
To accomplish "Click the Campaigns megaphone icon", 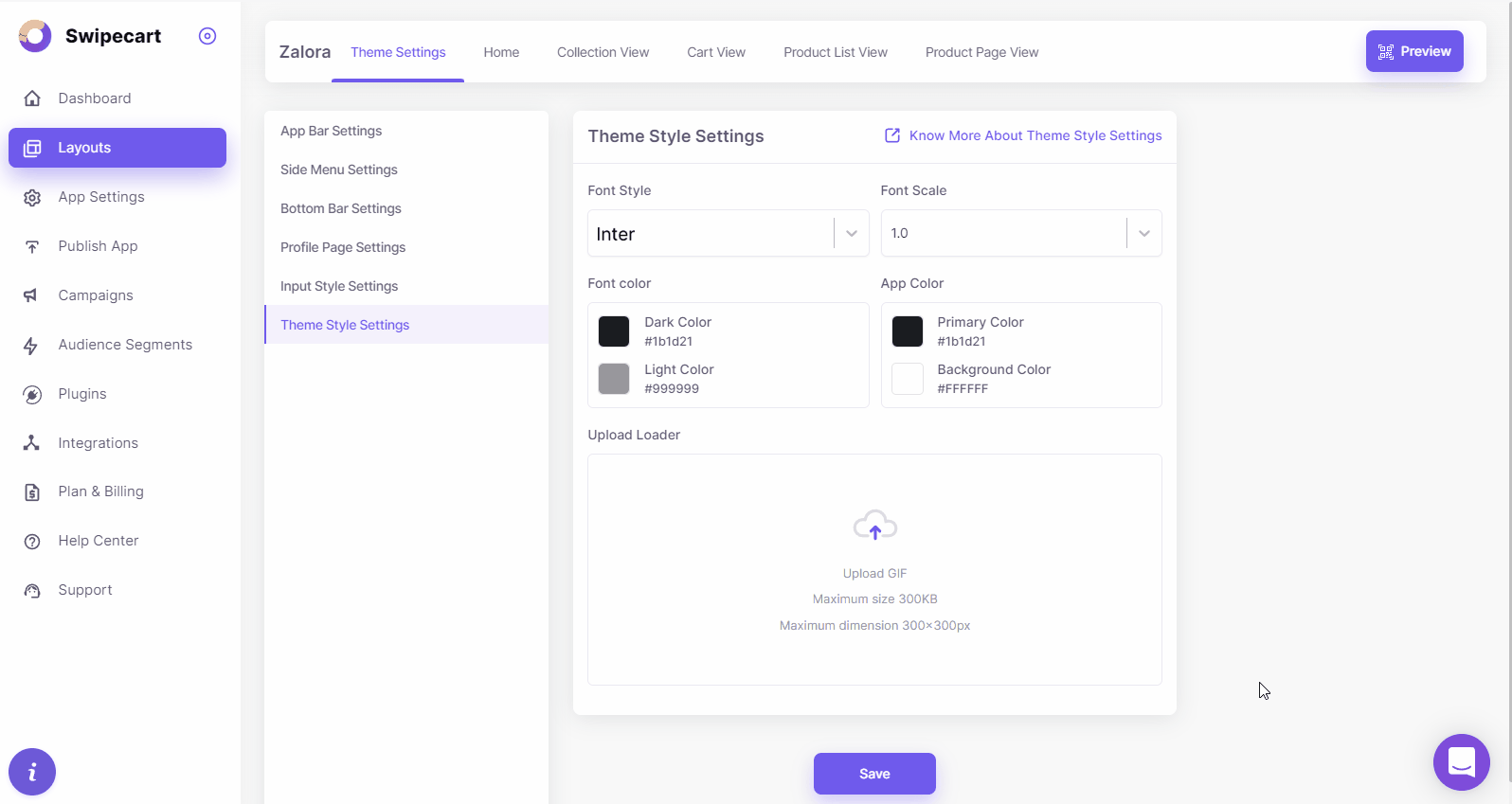I will (x=32, y=295).
